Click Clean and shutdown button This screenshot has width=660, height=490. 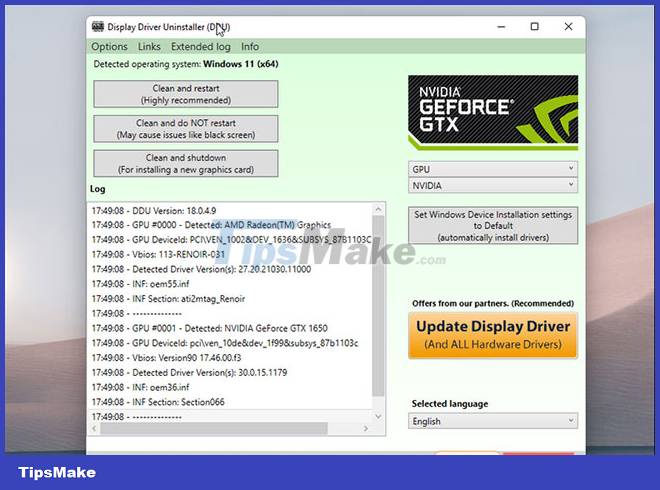pos(186,163)
